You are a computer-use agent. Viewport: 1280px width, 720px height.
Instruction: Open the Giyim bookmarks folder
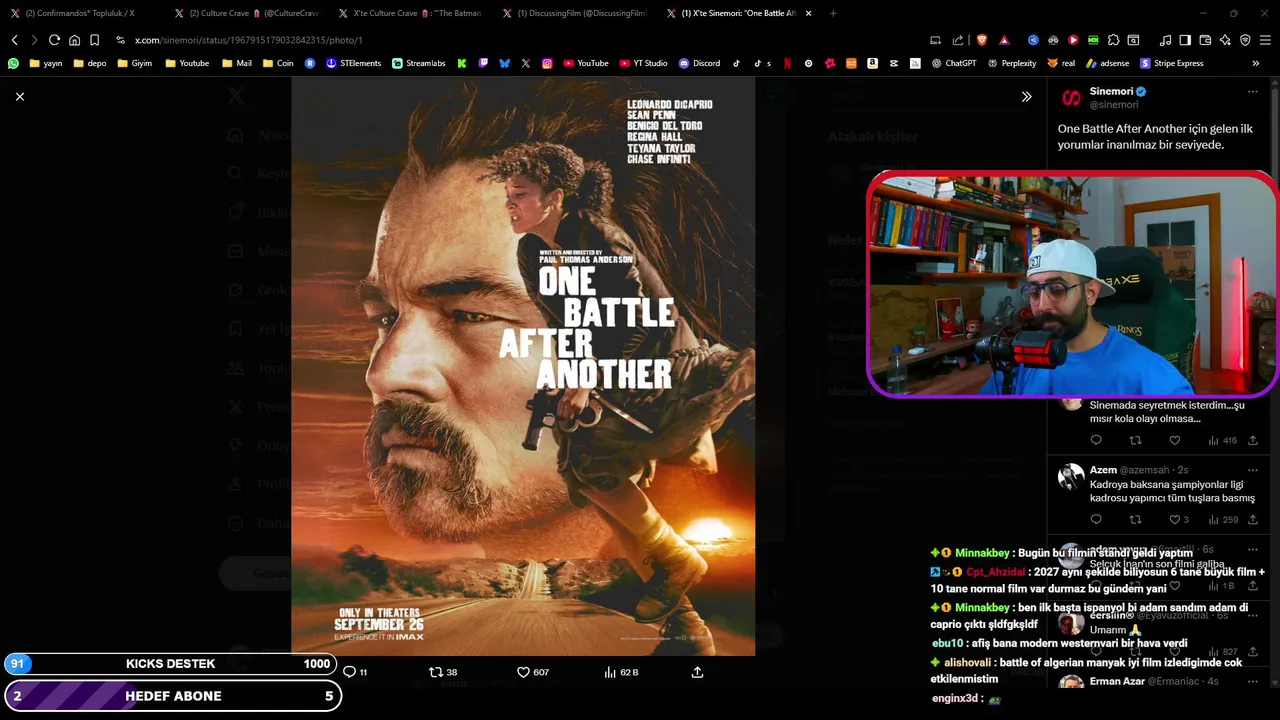click(135, 63)
